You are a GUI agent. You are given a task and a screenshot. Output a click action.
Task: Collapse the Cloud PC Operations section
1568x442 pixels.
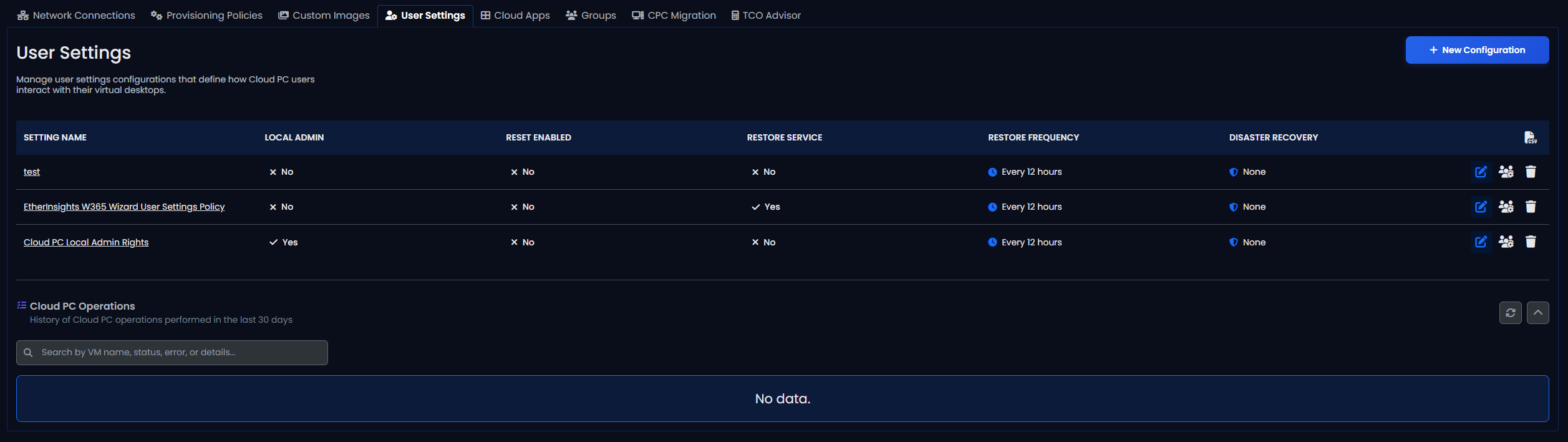1537,313
